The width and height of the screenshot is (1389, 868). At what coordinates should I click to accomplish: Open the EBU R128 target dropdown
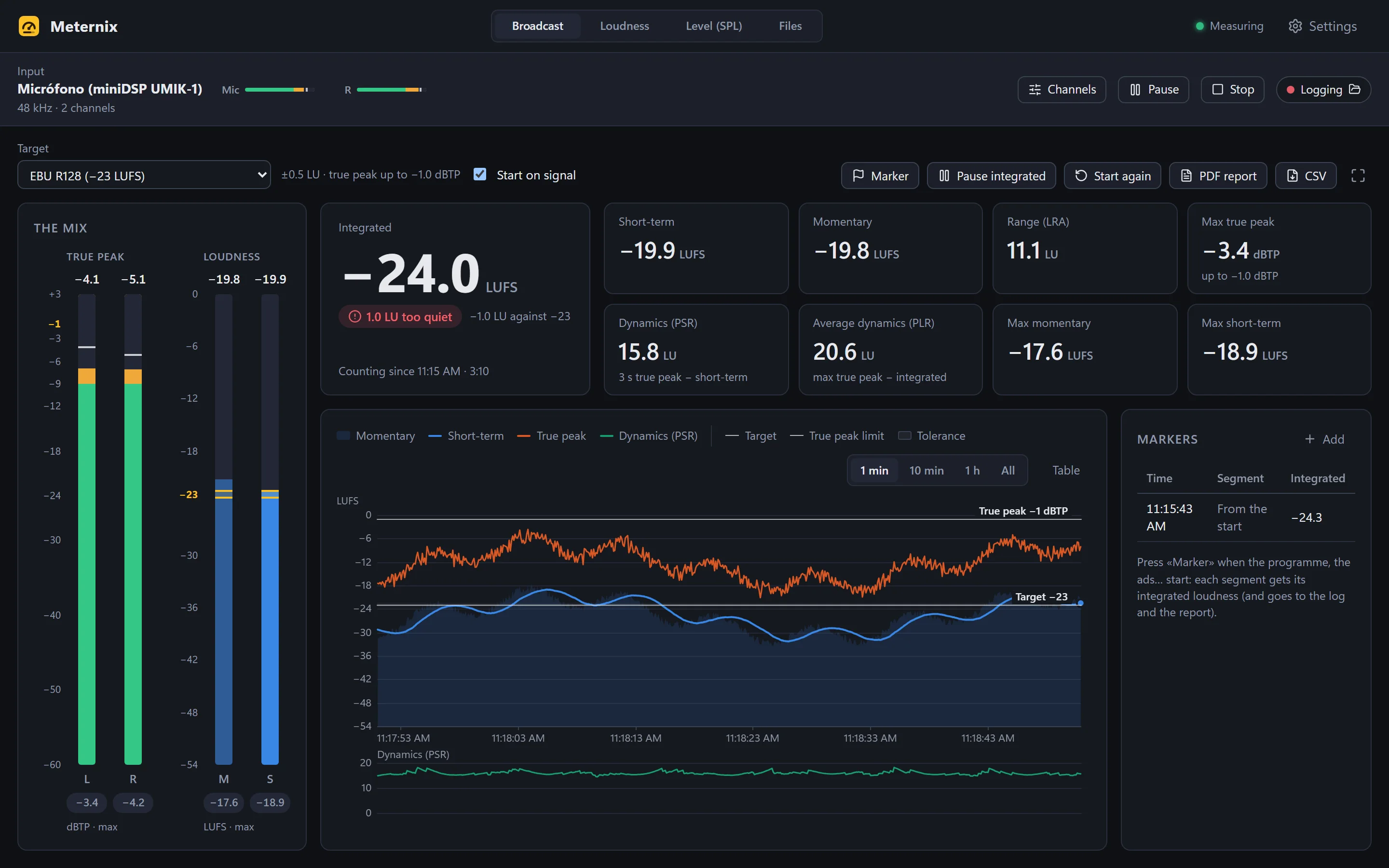(x=144, y=176)
